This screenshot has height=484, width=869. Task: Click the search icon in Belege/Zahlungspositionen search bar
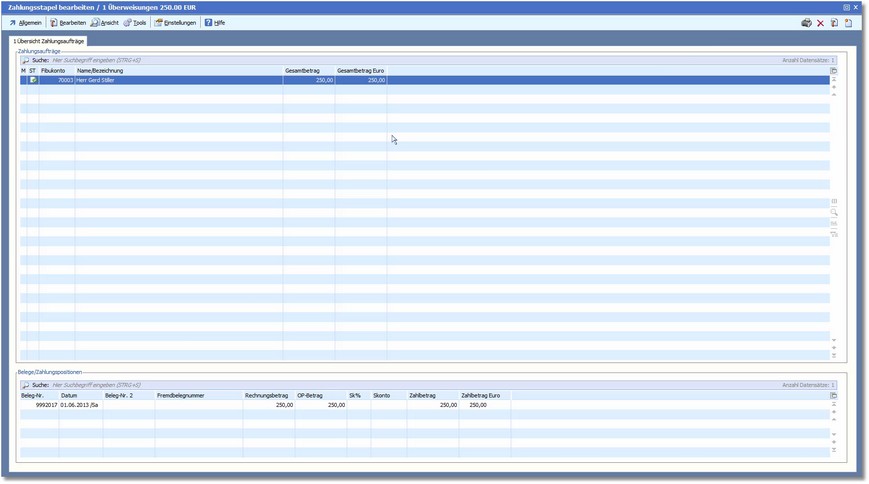[x=25, y=384]
